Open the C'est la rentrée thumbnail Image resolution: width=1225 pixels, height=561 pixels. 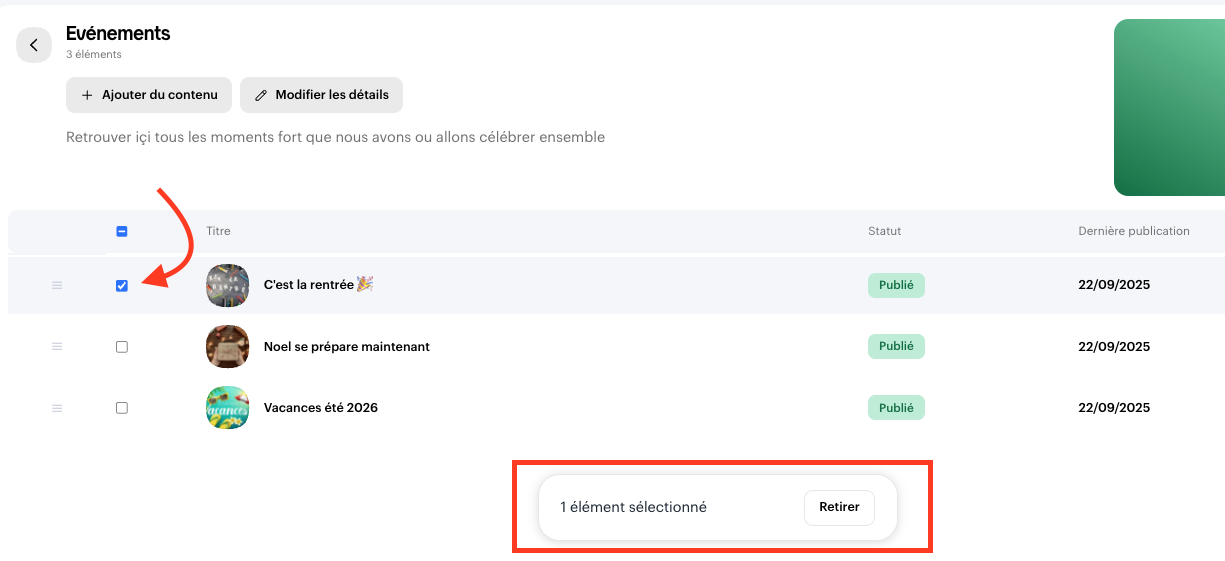[227, 285]
